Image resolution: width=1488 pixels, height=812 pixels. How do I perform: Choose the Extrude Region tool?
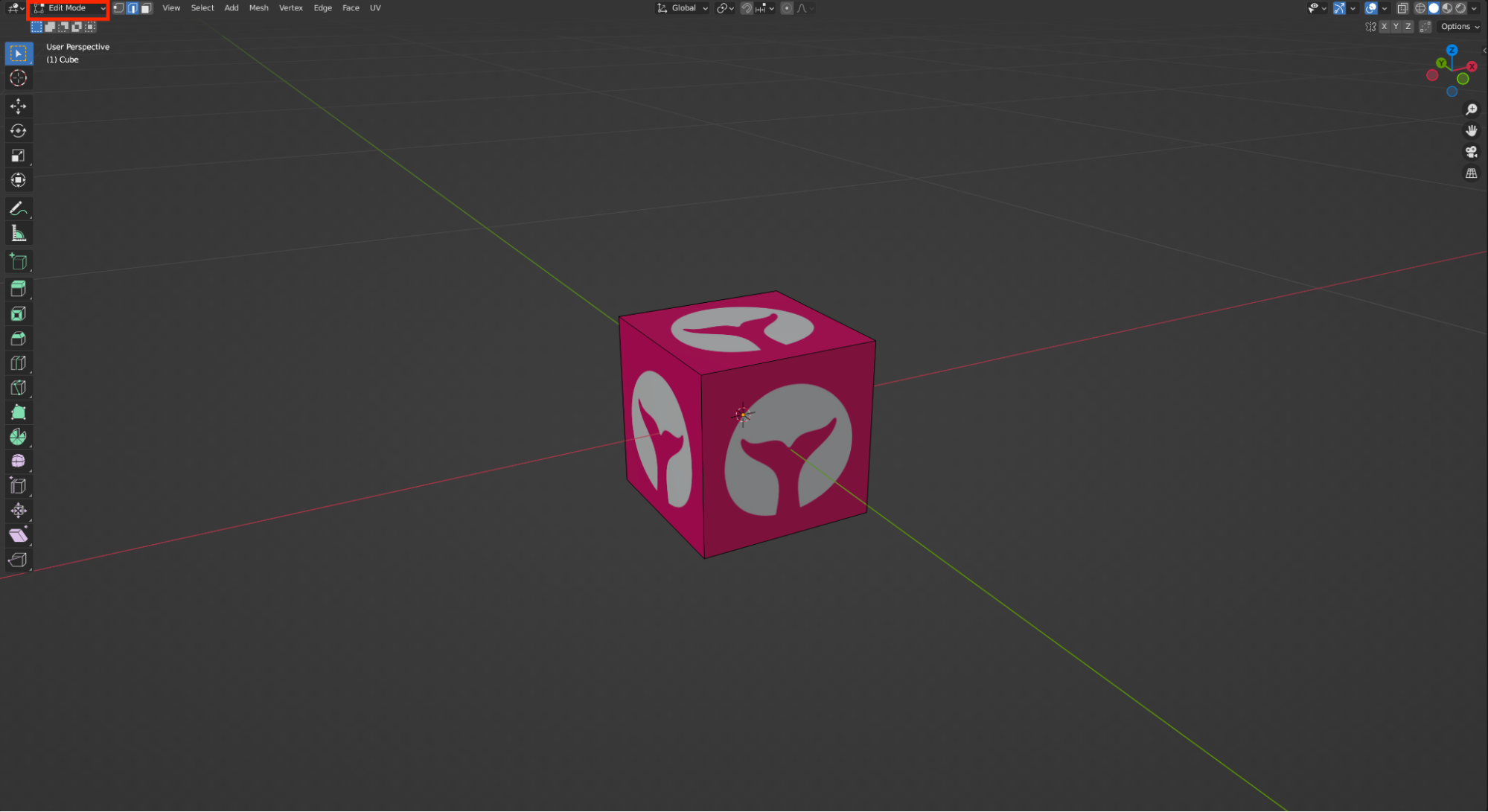[18, 289]
